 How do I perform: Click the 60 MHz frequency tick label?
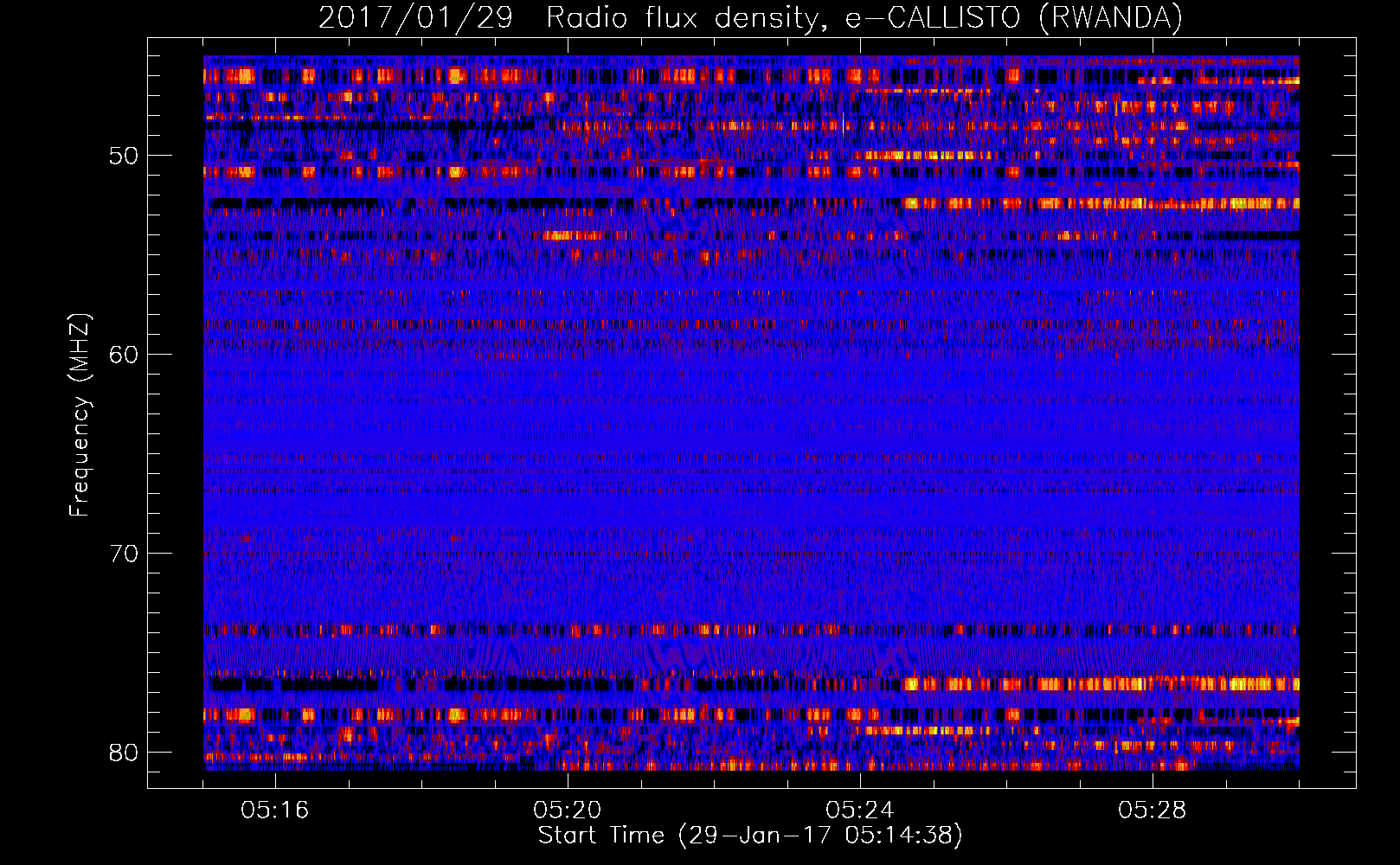(x=124, y=355)
